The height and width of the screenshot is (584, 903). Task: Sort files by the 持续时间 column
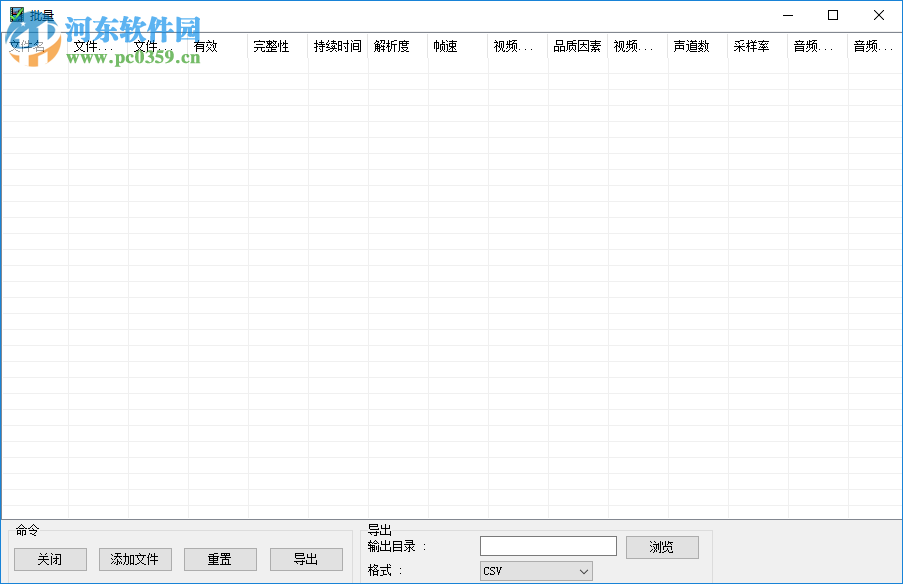336,46
